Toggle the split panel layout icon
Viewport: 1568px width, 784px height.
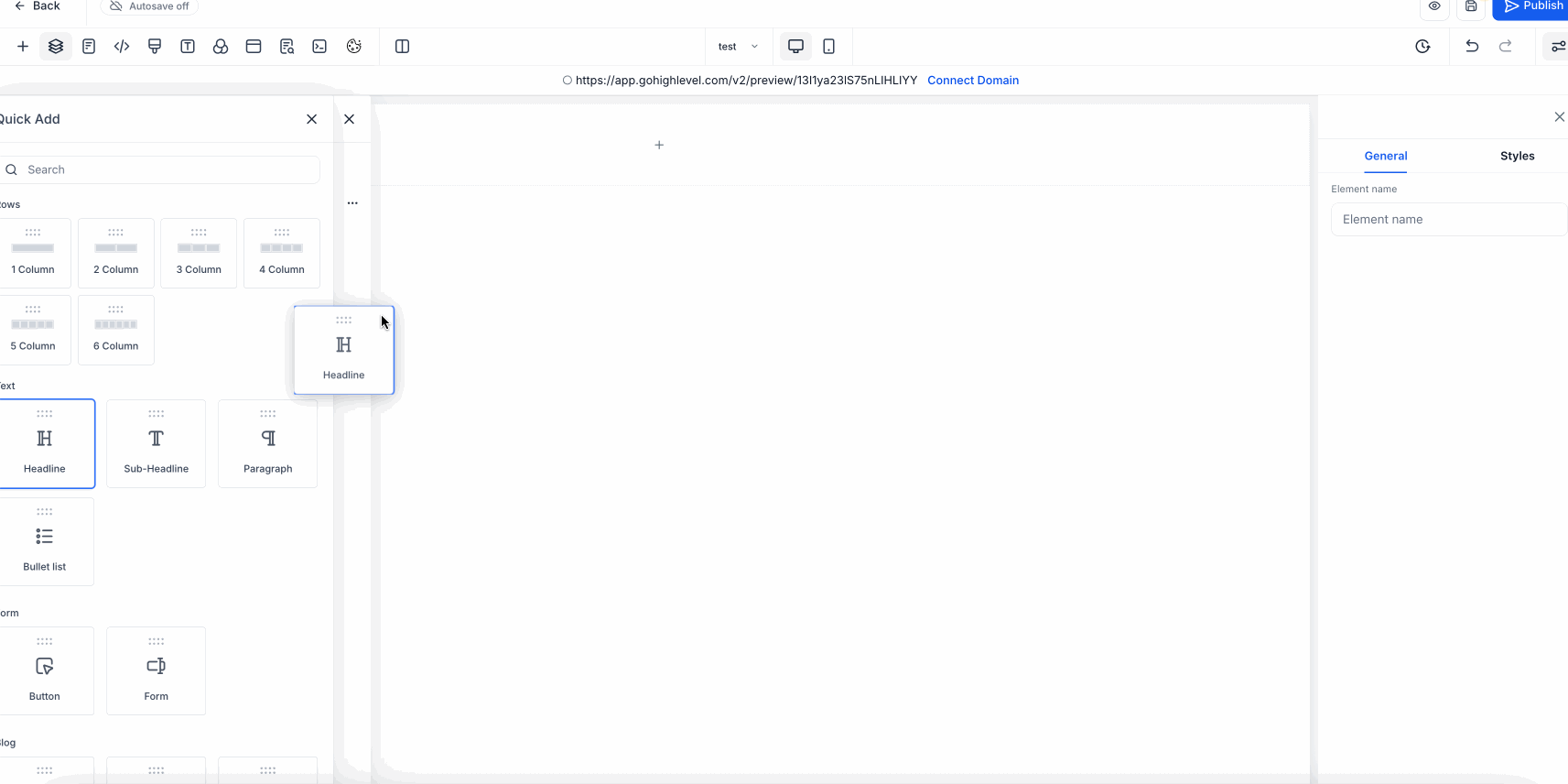tap(402, 47)
